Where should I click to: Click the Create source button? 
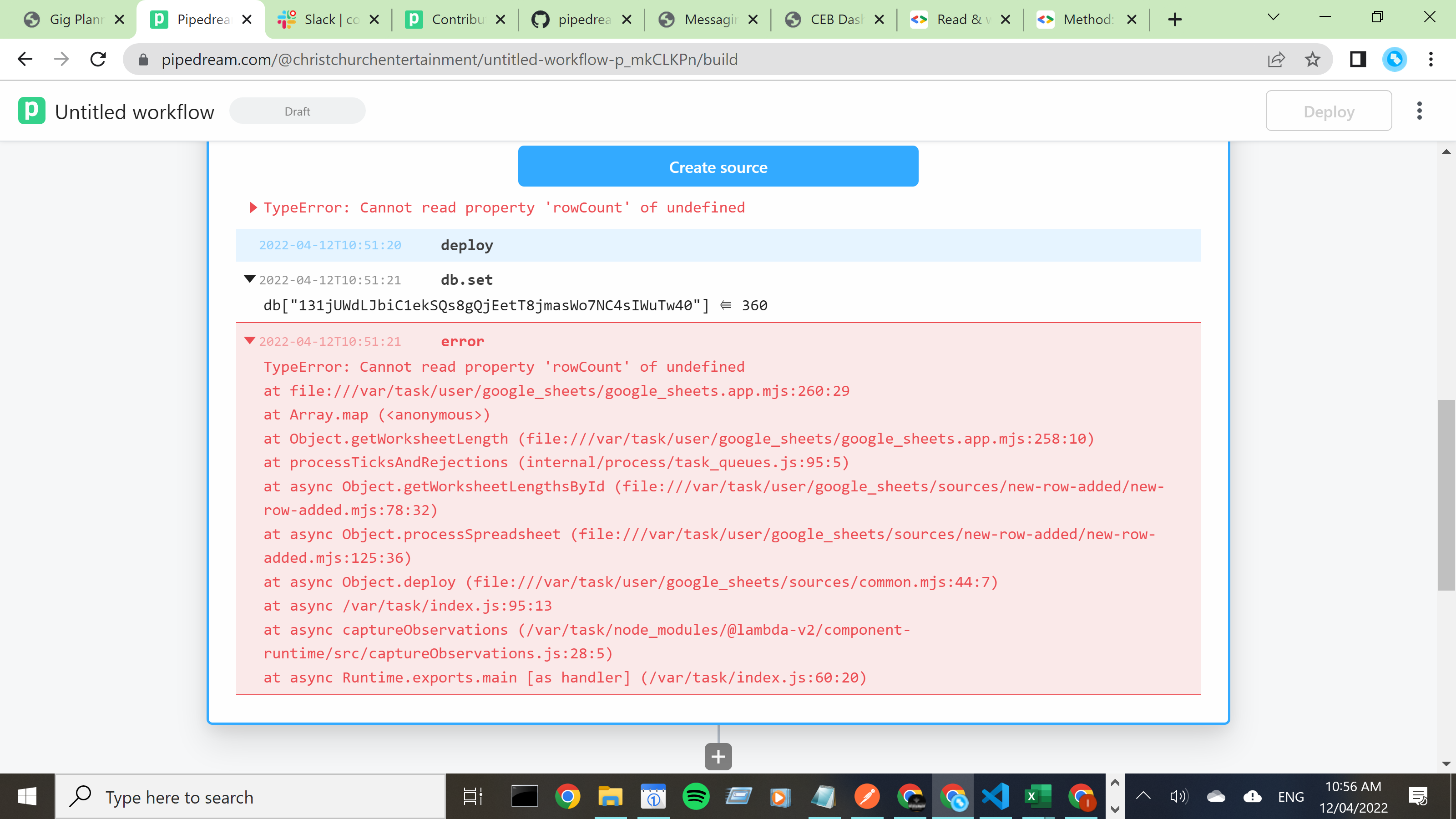point(718,166)
